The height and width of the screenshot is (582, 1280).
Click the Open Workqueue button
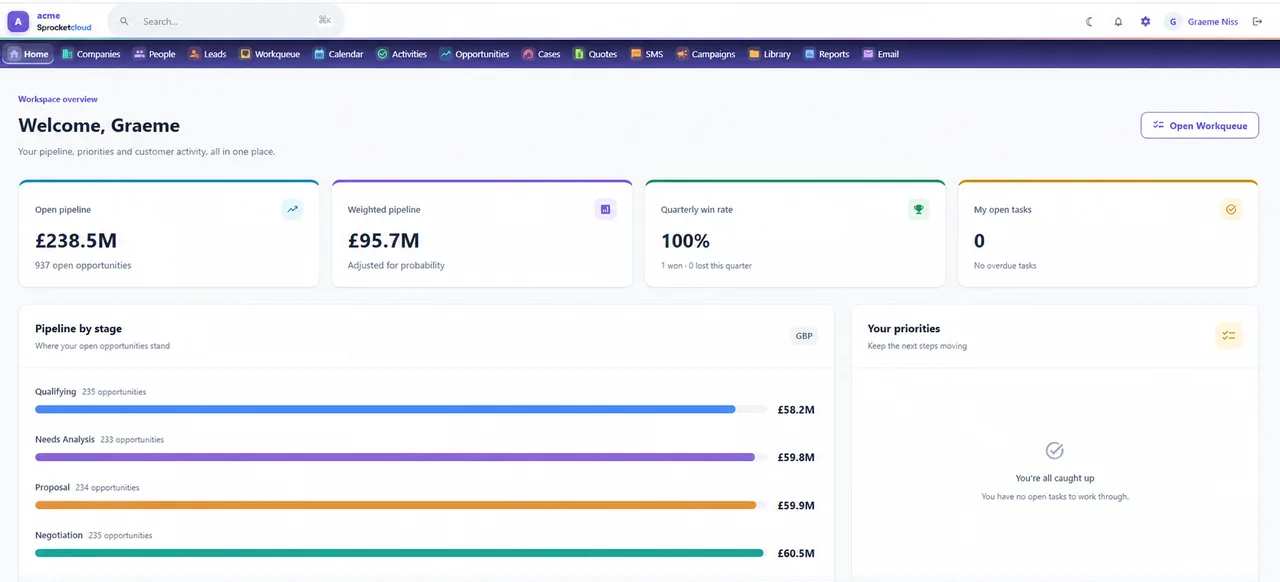click(1199, 125)
